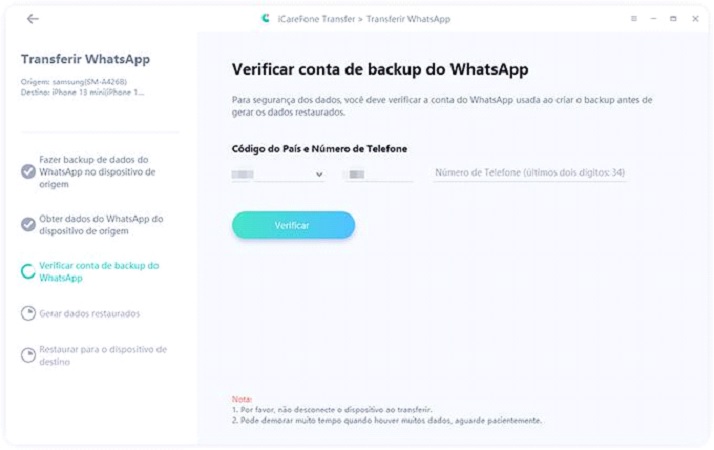The width and height of the screenshot is (714, 450).
Task: Click Transferir WhatsApp breadcrumb text
Action: (x=408, y=19)
